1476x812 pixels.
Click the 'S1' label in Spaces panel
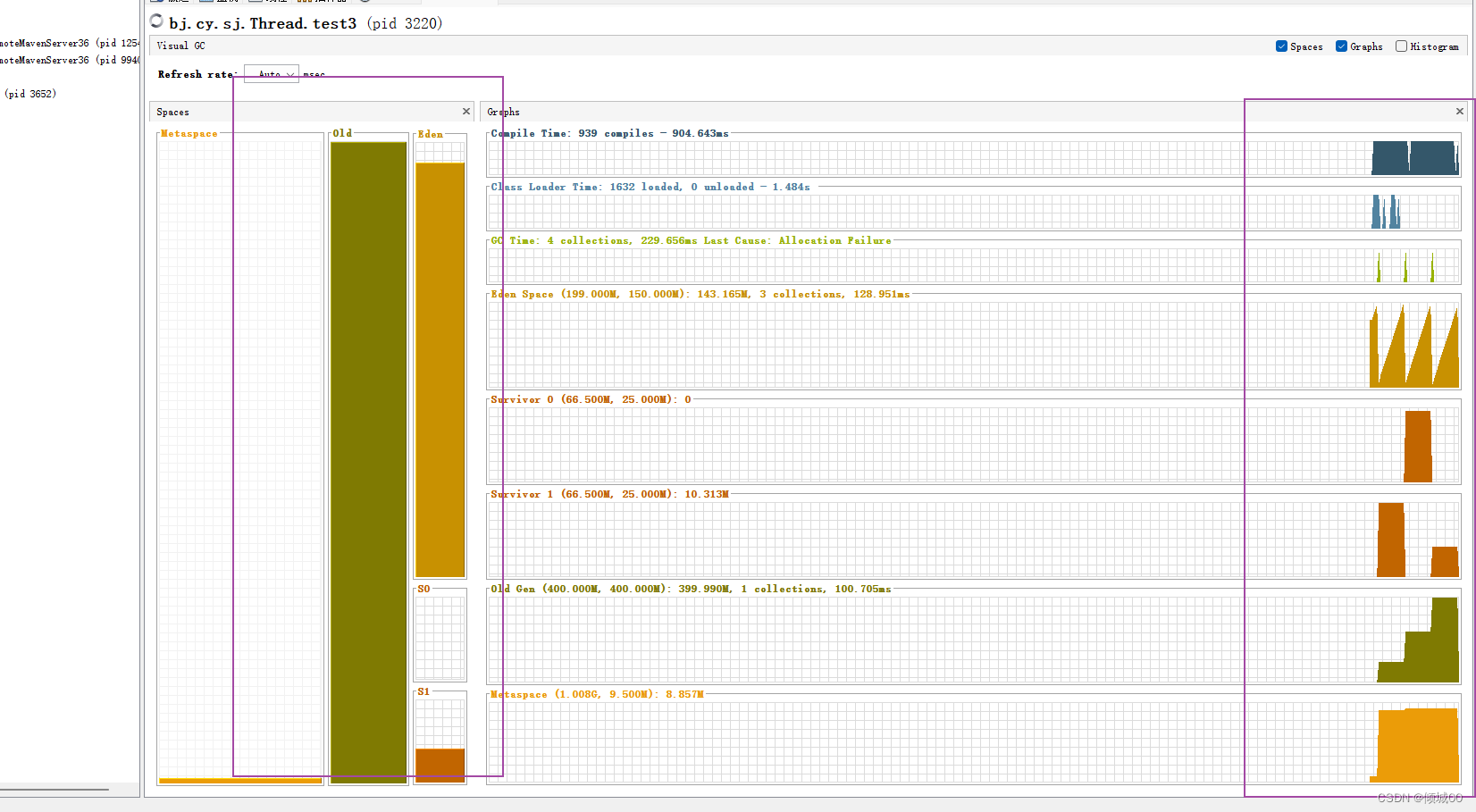pos(424,691)
